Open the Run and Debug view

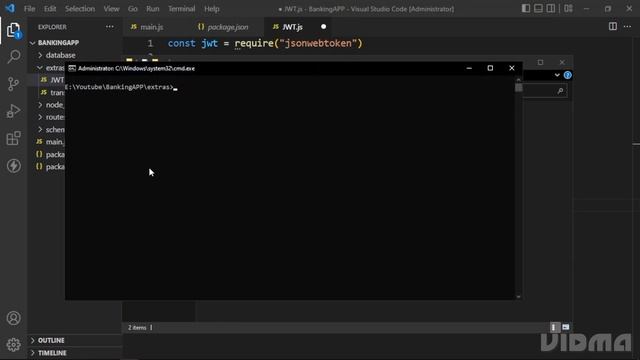[13, 111]
